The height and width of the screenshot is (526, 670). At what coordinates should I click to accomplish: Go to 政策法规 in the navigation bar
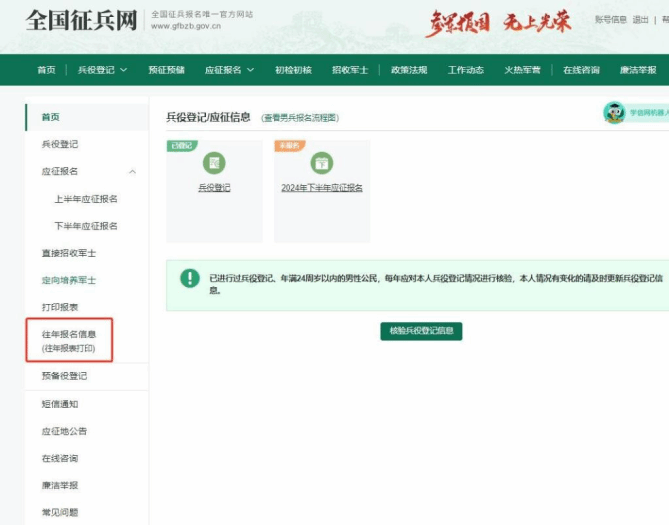tap(408, 70)
